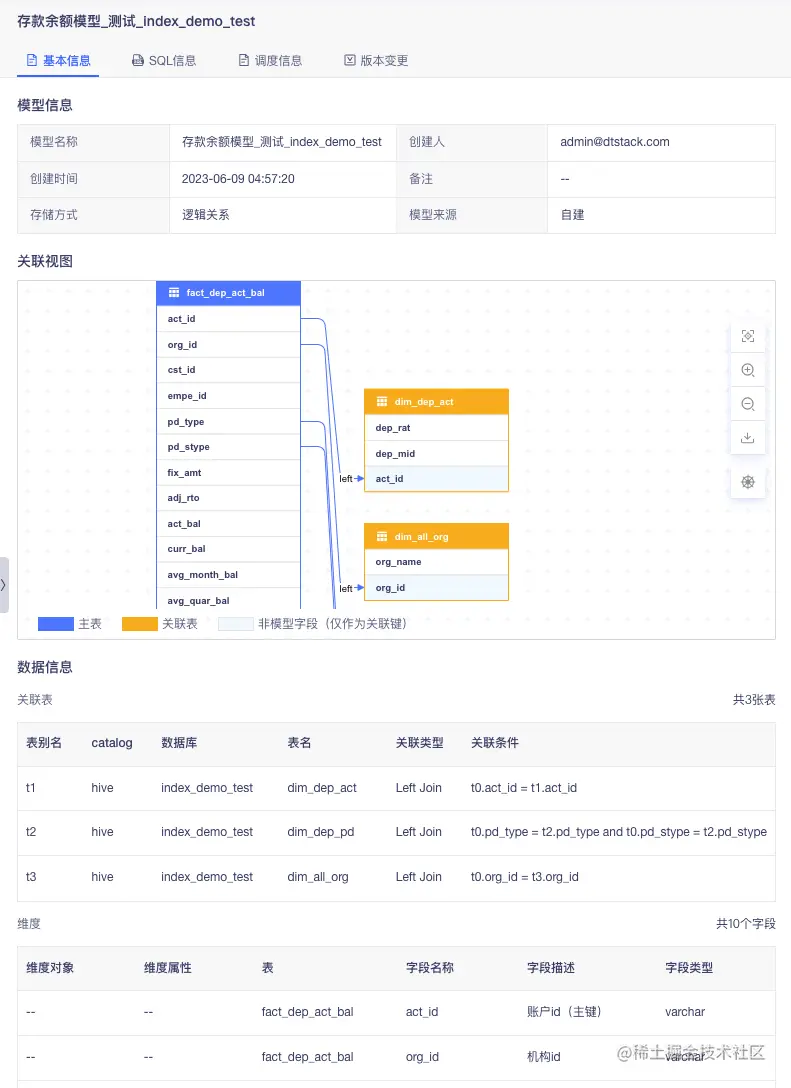Download the relation diagram image

point(748,438)
